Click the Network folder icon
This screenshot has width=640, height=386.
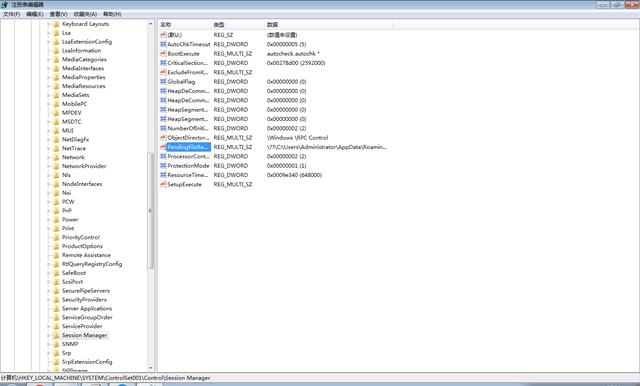point(56,158)
